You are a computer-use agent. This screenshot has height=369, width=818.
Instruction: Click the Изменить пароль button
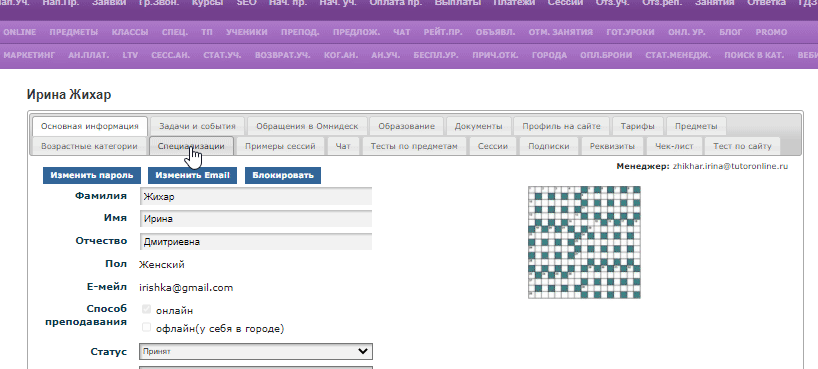click(92, 175)
